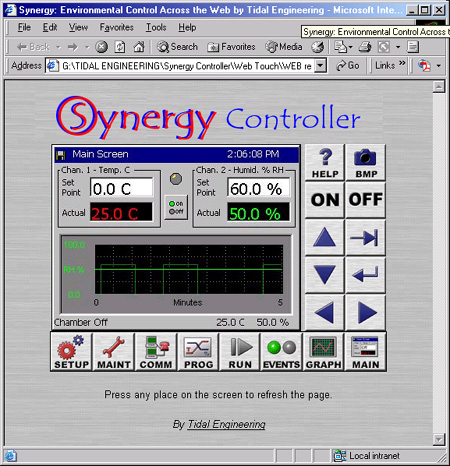Click the Enter return-arrow key

(x=366, y=275)
